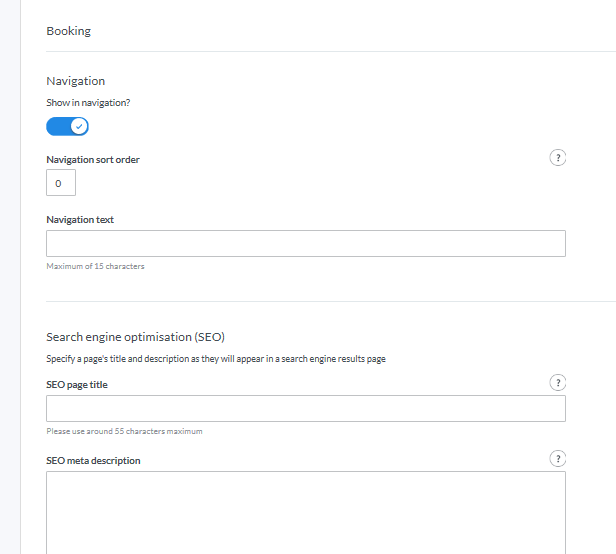Image resolution: width=616 pixels, height=554 pixels.
Task: Focus the SEO meta description text area
Action: click(x=305, y=510)
